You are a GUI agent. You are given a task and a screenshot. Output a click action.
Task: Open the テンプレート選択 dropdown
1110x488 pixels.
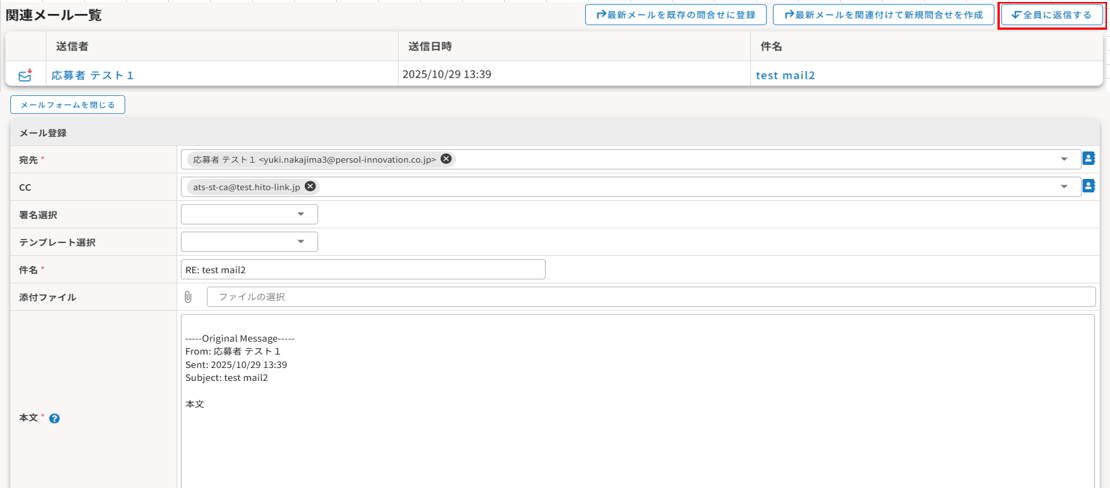pos(249,242)
